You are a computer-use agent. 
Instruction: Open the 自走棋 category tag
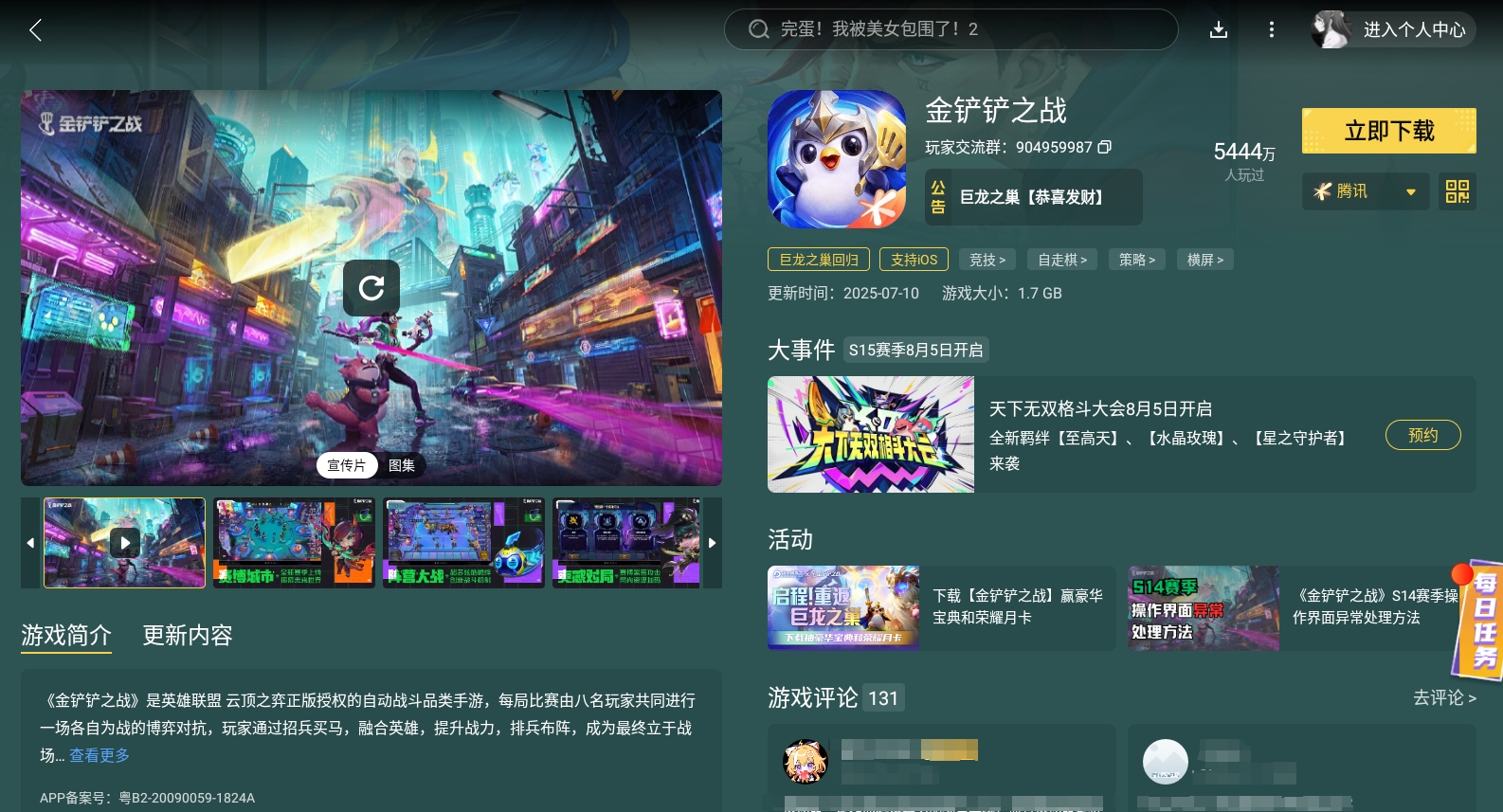1062,260
